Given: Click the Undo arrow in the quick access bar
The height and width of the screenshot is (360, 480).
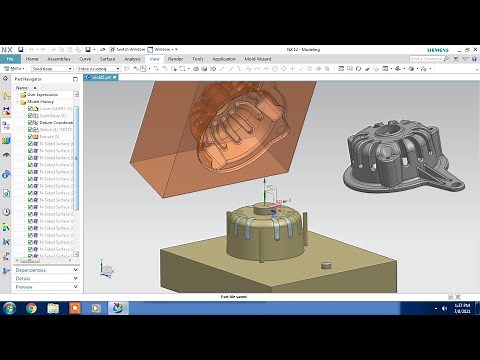Looking at the screenshot, I should click(x=31, y=50).
